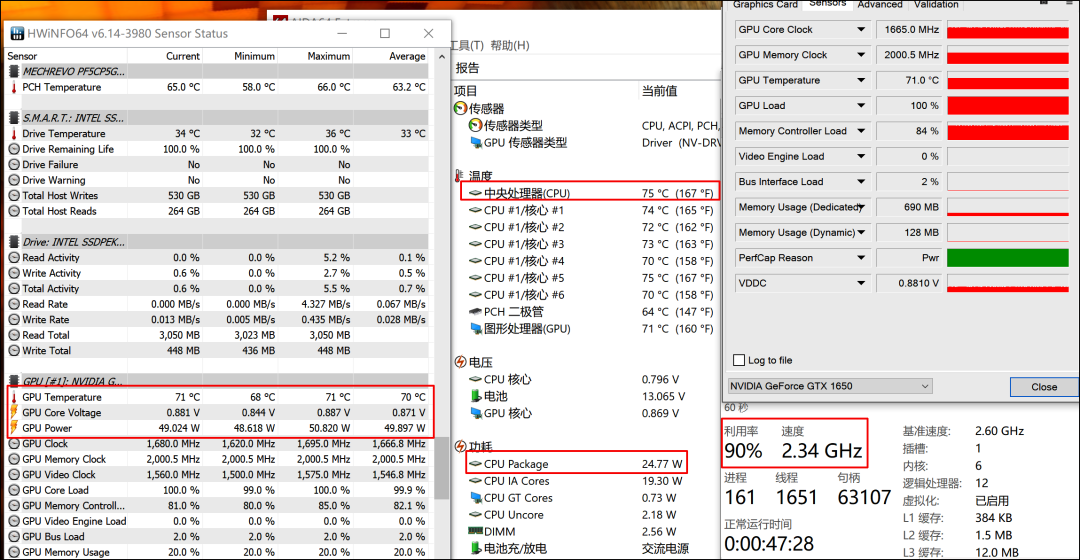
Task: Sort by the Maximum column header
Action: (x=329, y=56)
